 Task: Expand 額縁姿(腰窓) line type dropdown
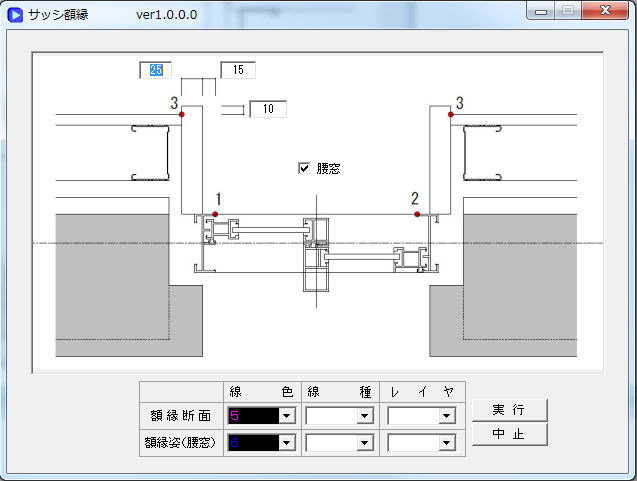tap(365, 443)
